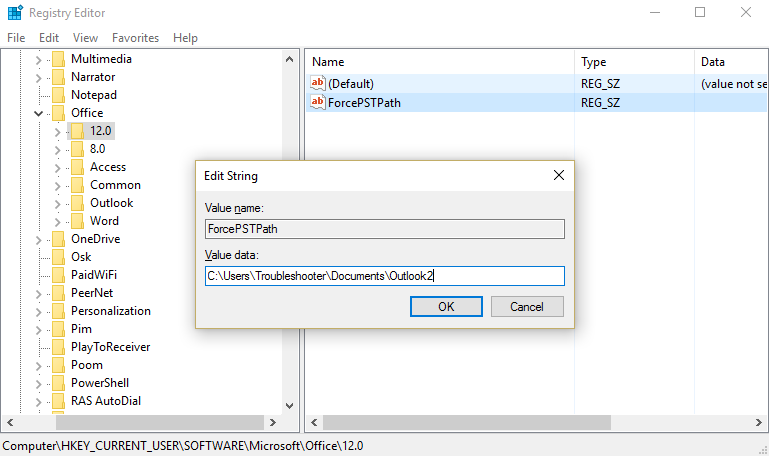Screen dimensions: 771x456
Task: Expand the Common subkey
Action: coord(58,186)
